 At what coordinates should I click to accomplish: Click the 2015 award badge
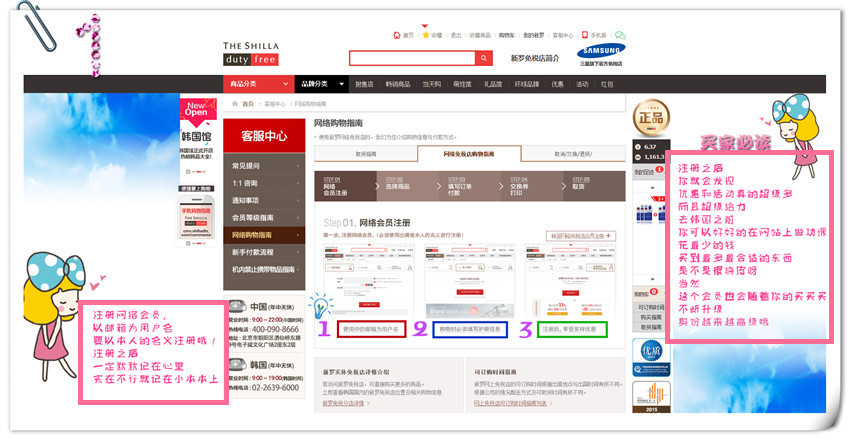click(651, 397)
